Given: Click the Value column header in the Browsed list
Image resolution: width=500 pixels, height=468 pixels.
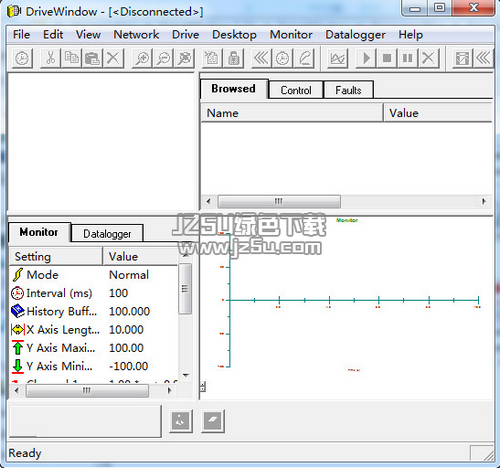Looking at the screenshot, I should 438,113.
